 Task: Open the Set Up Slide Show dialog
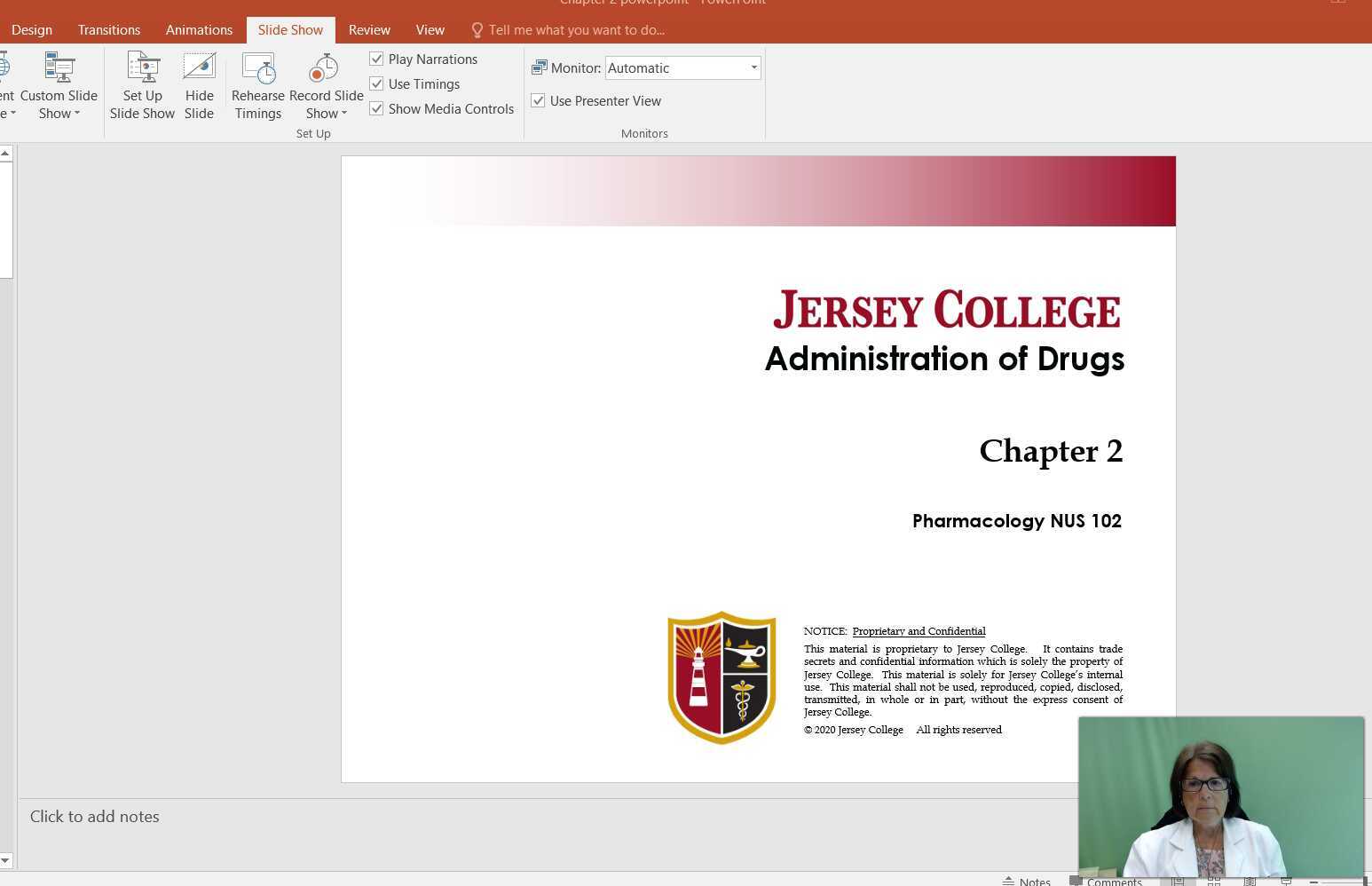click(142, 84)
